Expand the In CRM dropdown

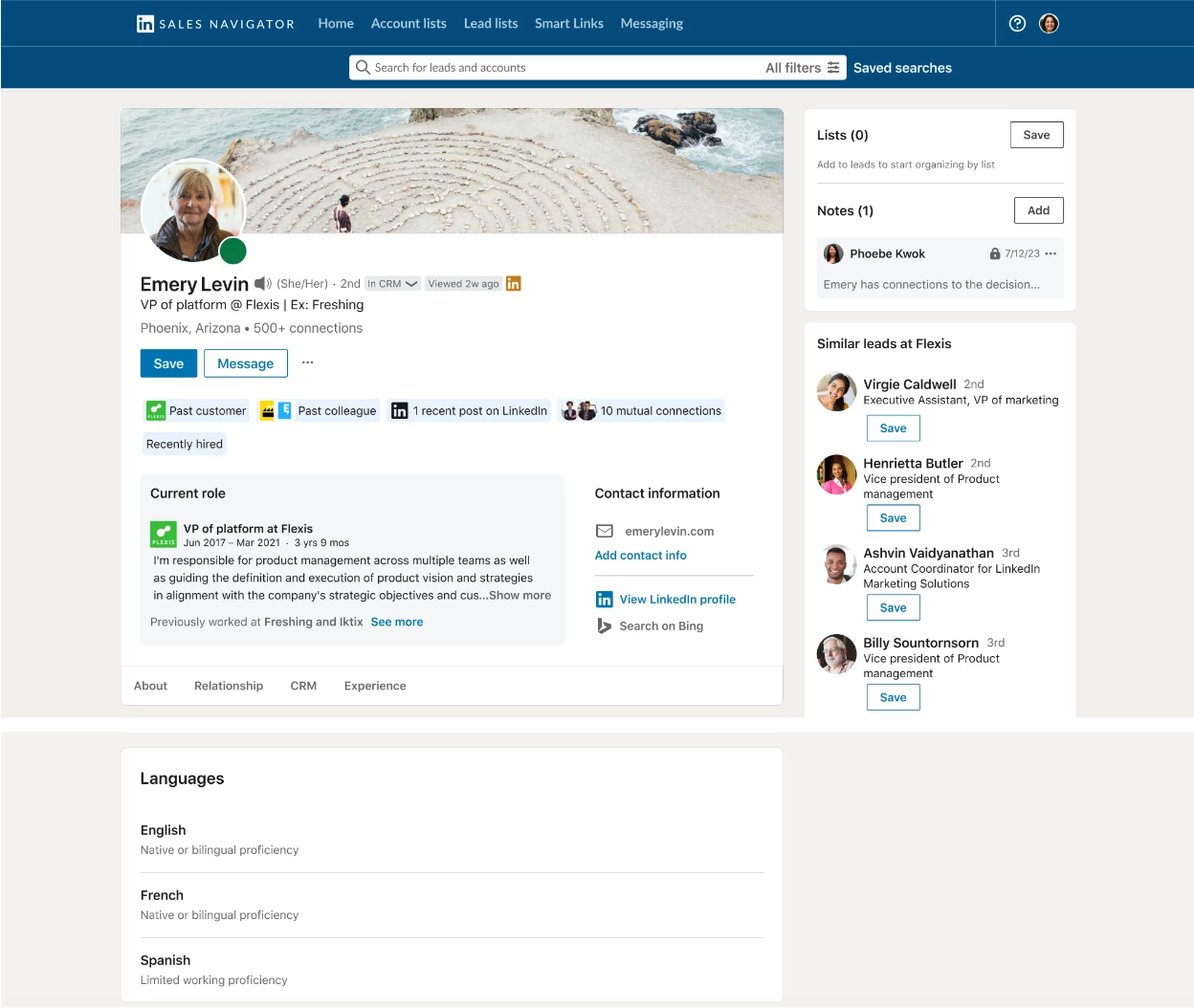click(392, 284)
